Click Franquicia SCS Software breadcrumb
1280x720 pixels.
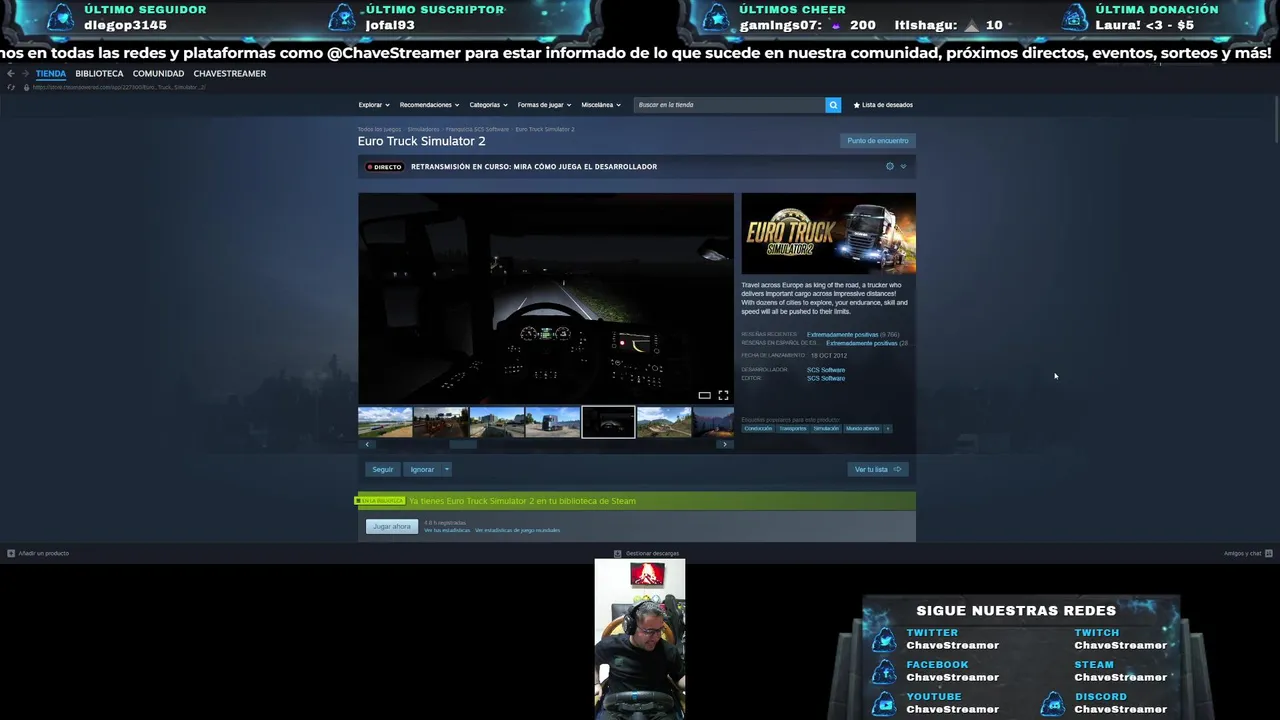[x=477, y=129]
